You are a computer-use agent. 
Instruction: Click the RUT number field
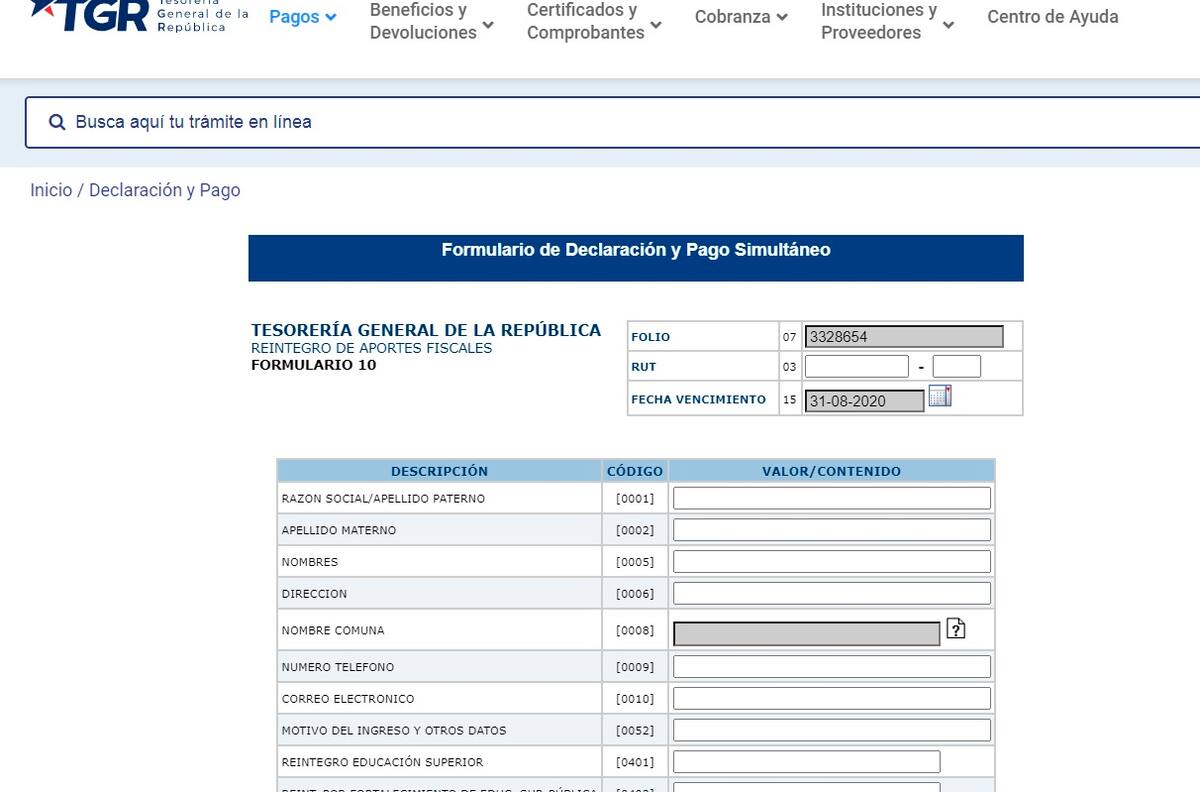(x=857, y=366)
